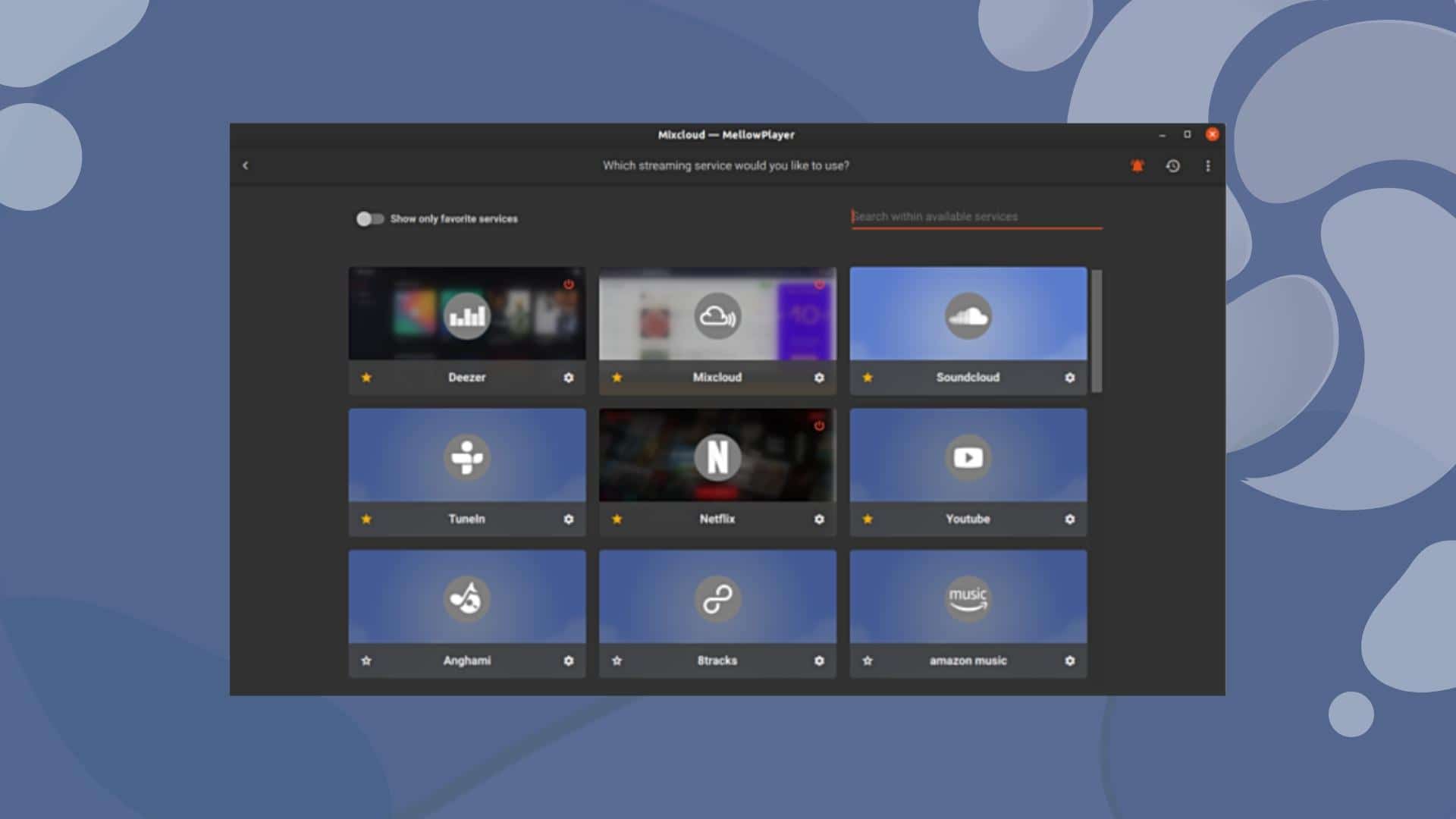Focus the search within available services field

click(977, 217)
